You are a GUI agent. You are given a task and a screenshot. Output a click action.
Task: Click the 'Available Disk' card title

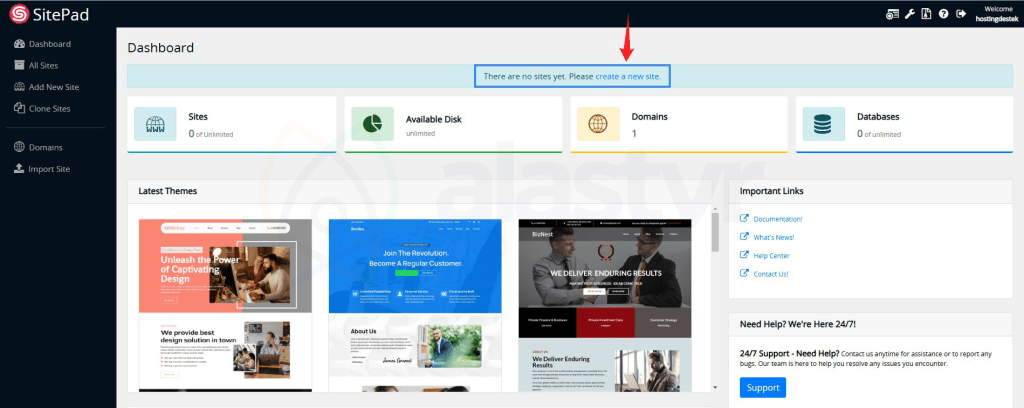coord(434,119)
